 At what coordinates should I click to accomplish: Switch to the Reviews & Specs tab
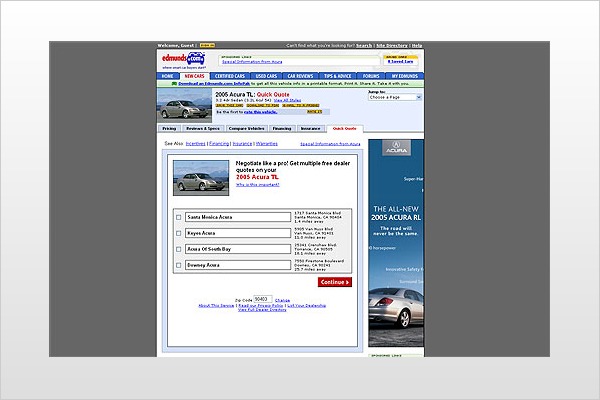[x=203, y=129]
